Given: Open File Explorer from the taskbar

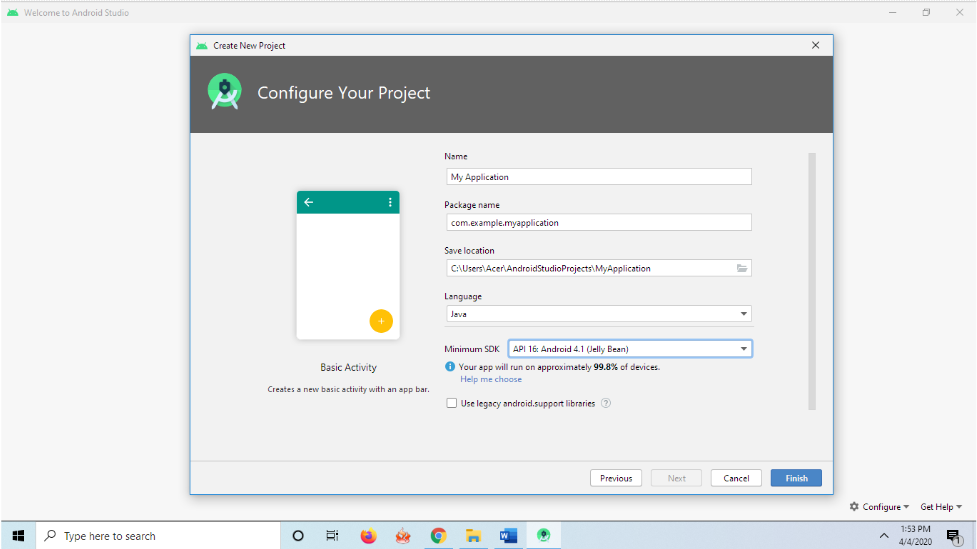Looking at the screenshot, I should click(x=473, y=536).
